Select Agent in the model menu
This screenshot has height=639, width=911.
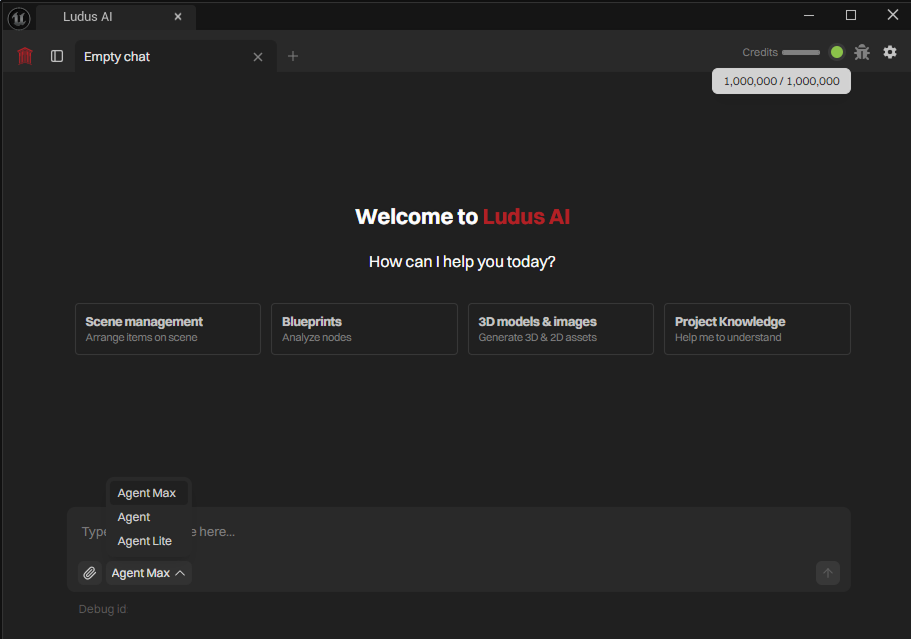click(x=149, y=517)
